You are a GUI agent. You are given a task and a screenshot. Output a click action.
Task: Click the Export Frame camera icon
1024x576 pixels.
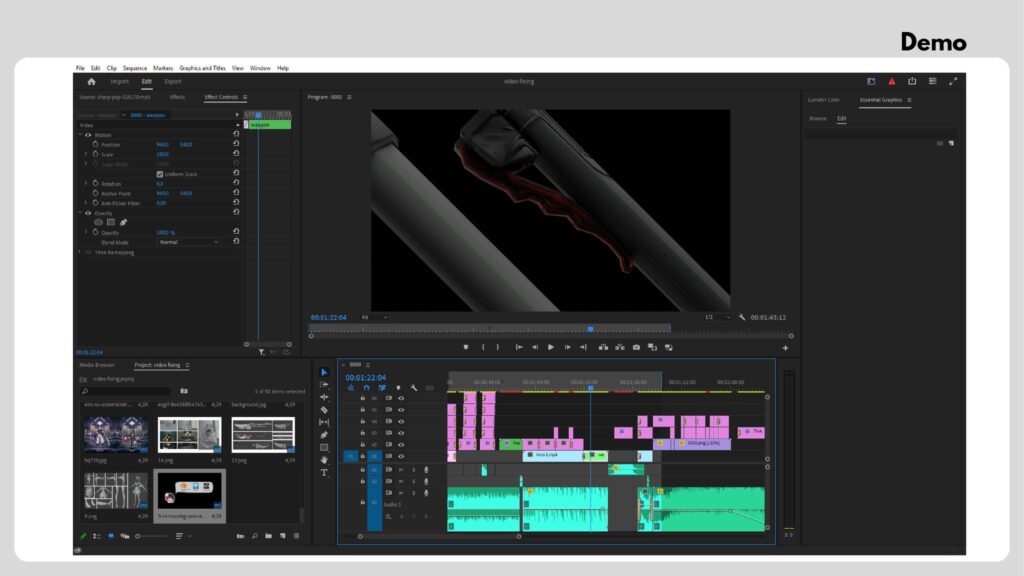(x=635, y=348)
